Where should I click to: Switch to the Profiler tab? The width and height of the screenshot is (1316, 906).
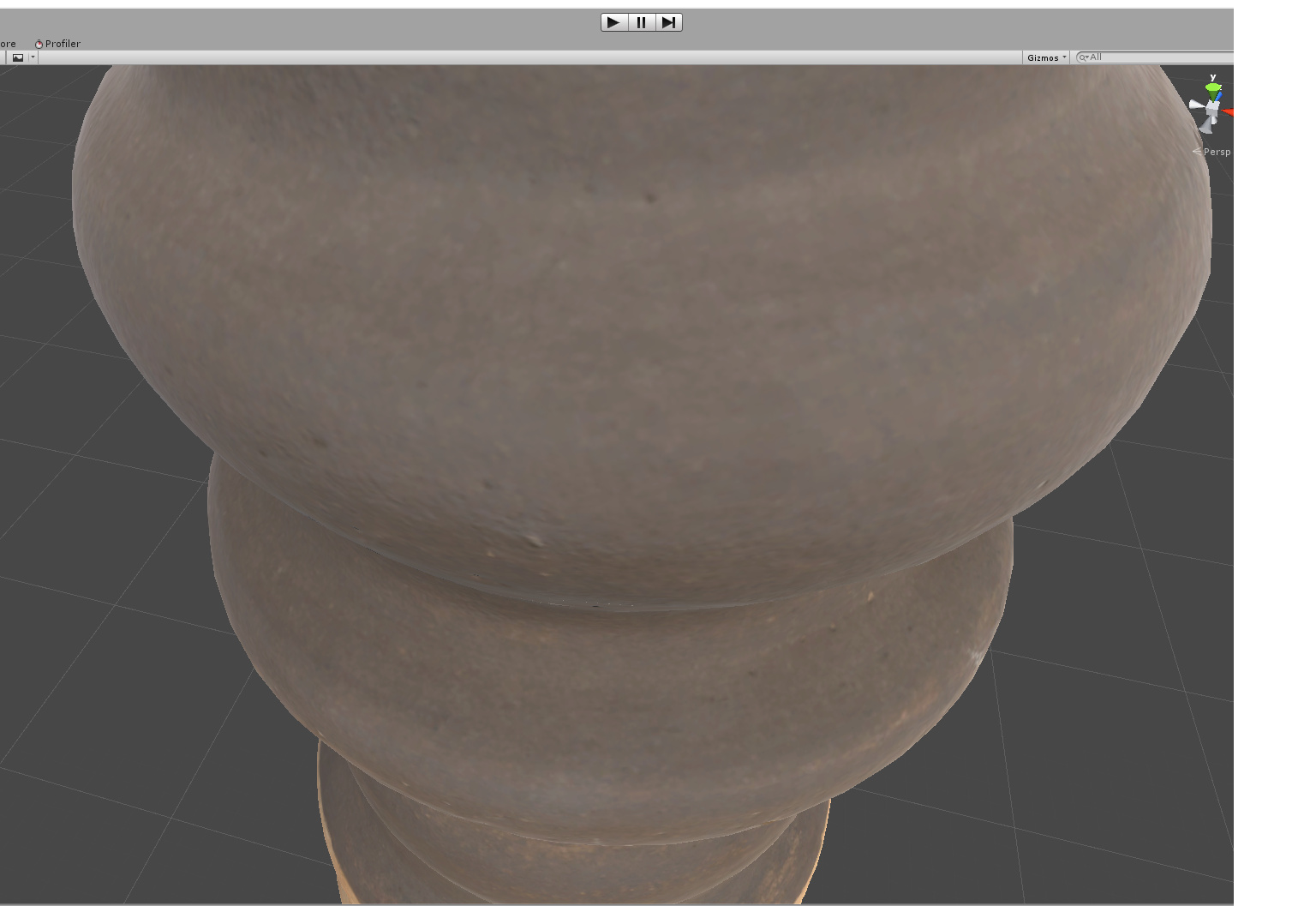click(x=57, y=44)
